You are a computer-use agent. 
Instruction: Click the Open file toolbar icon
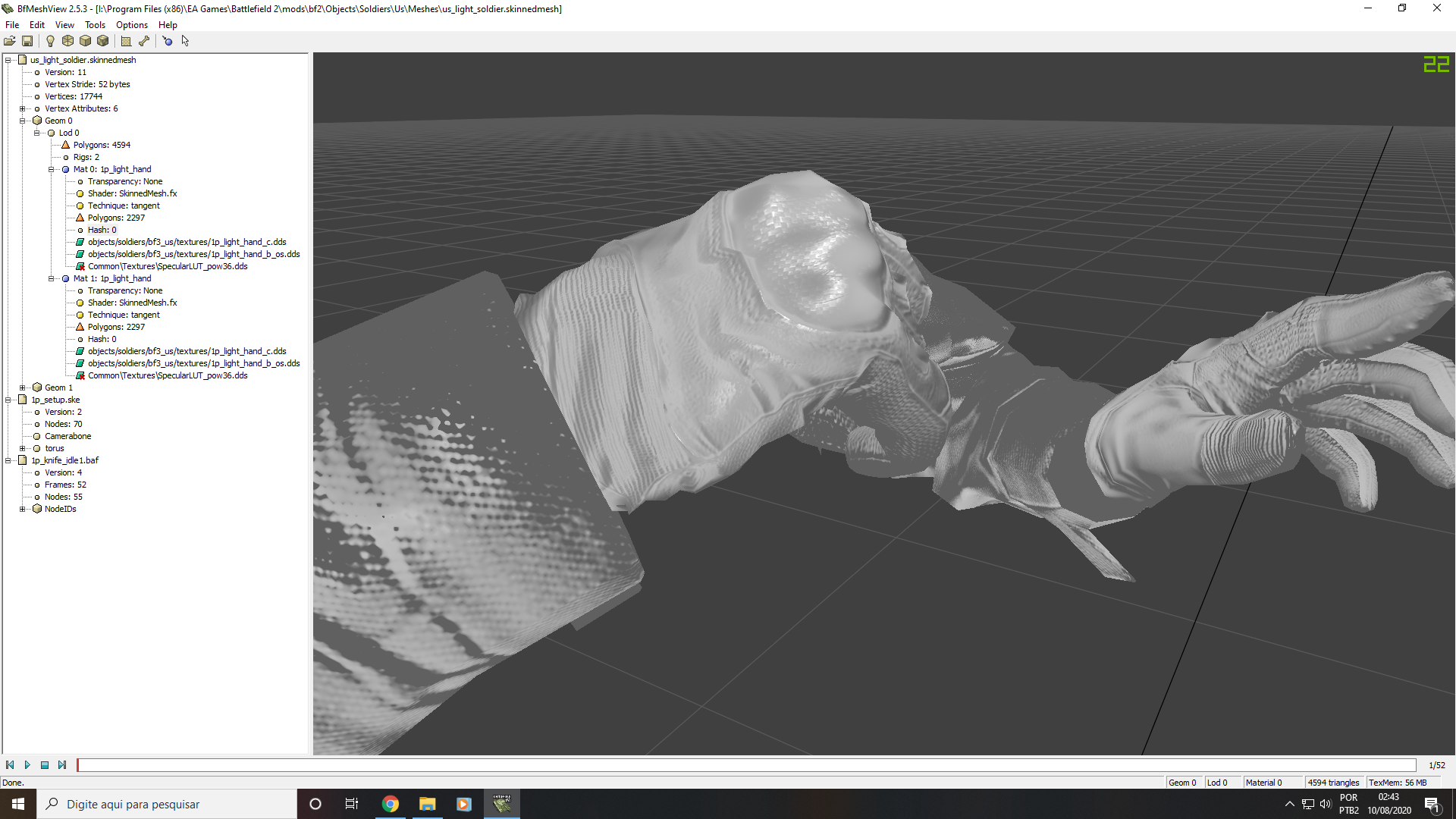click(10, 41)
